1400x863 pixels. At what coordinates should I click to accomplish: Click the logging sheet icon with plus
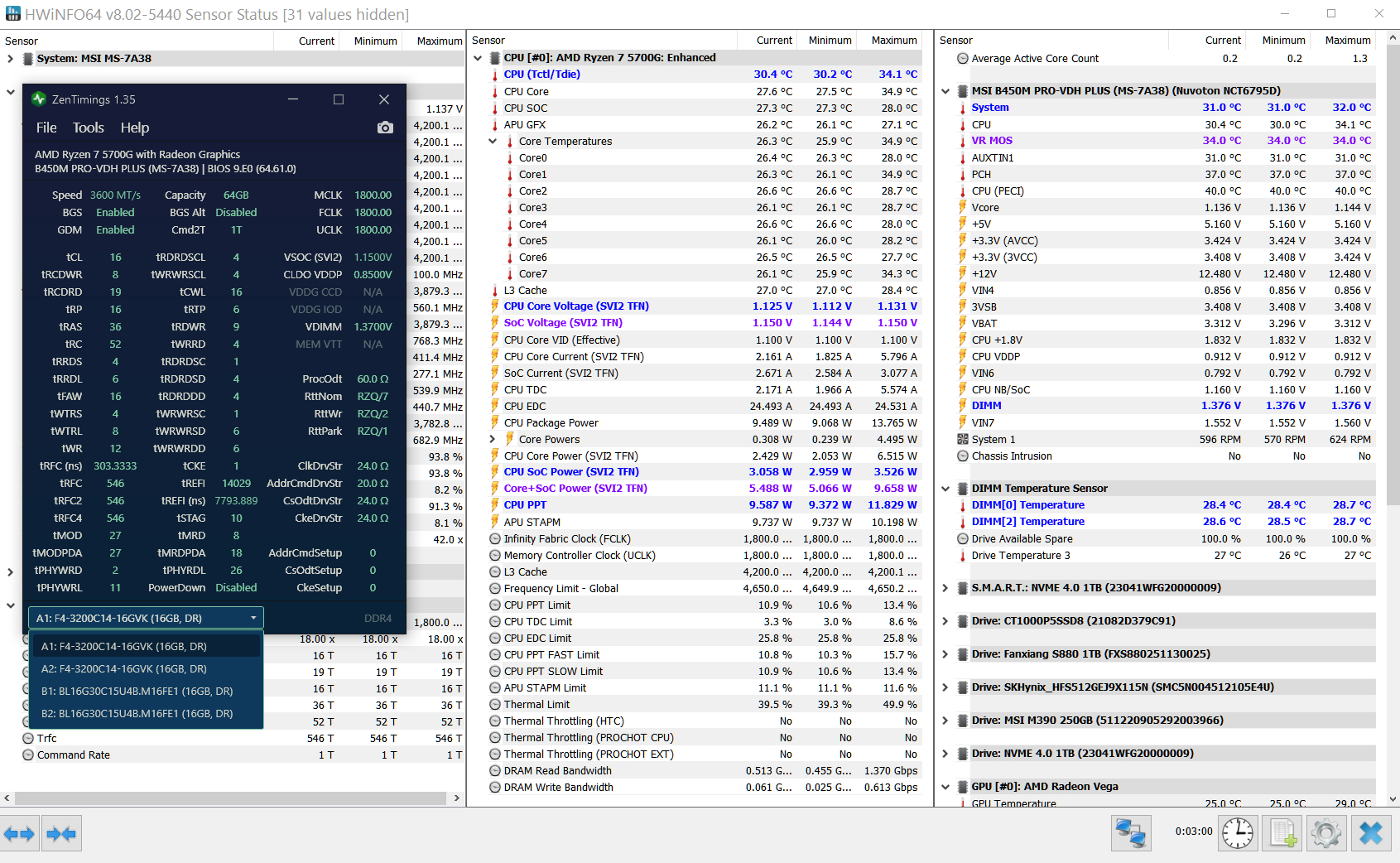pos(1282,833)
